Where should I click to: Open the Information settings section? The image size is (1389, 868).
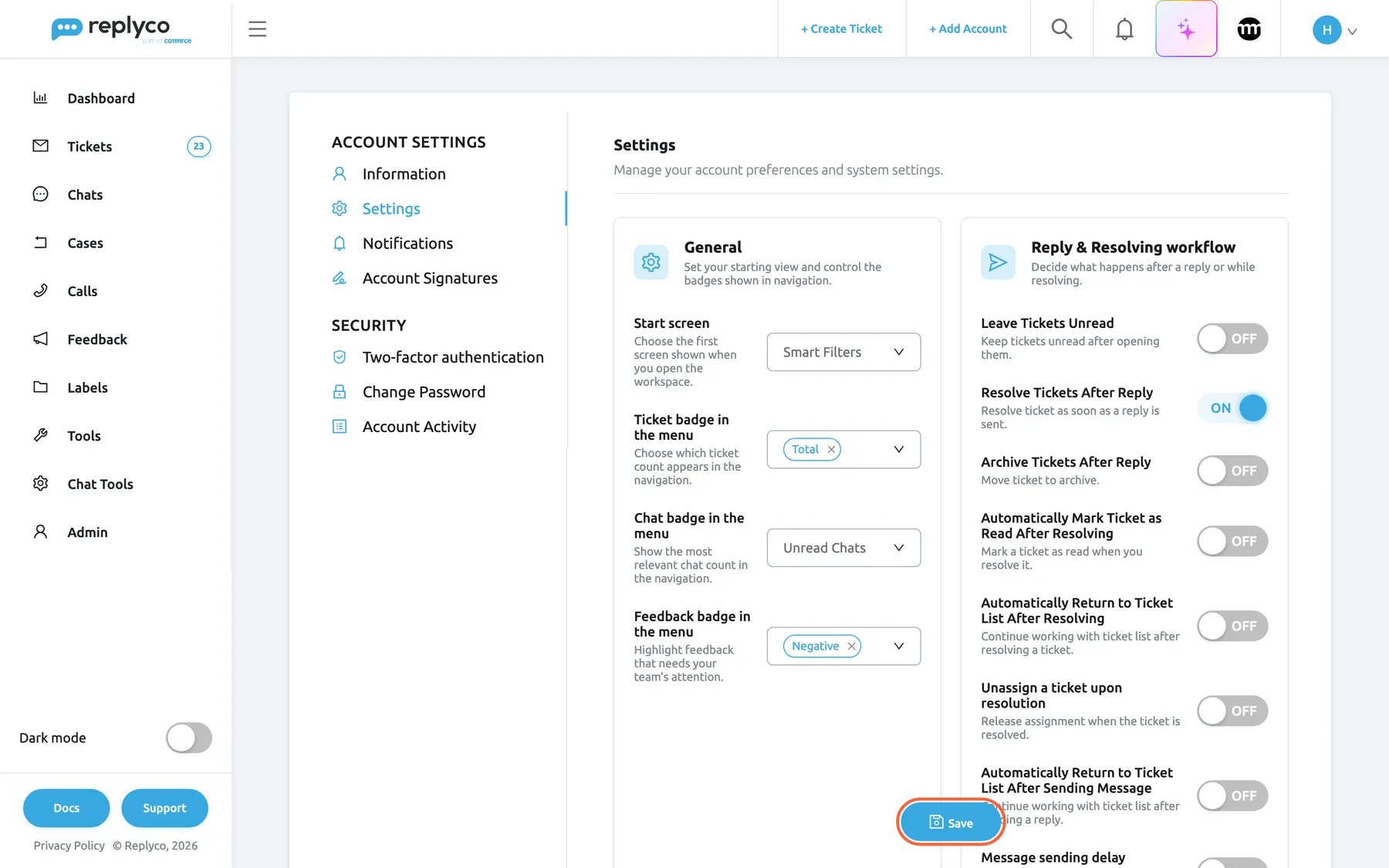click(404, 174)
